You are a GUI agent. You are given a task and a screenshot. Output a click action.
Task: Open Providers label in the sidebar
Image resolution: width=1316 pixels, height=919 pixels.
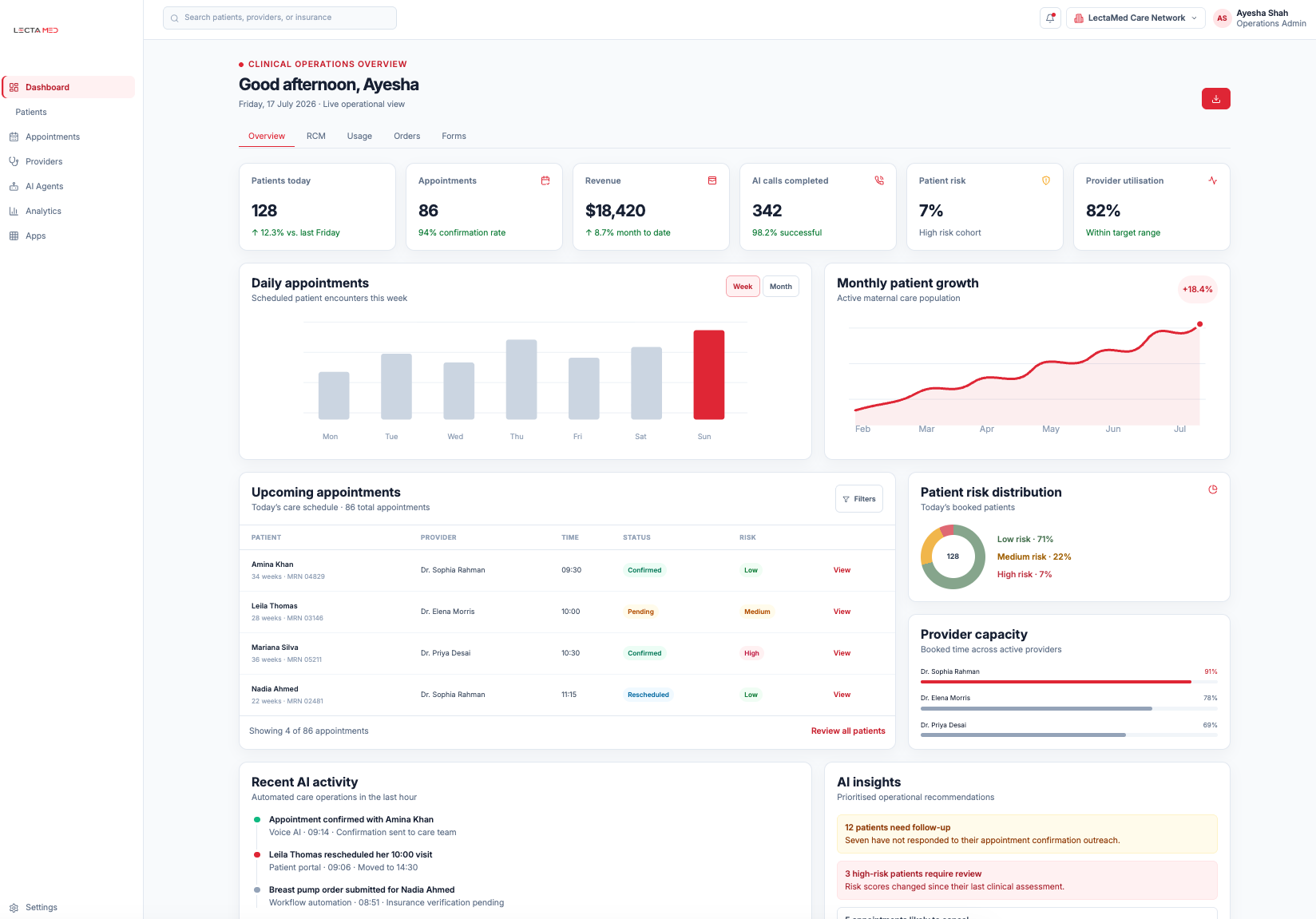pyautogui.click(x=44, y=162)
